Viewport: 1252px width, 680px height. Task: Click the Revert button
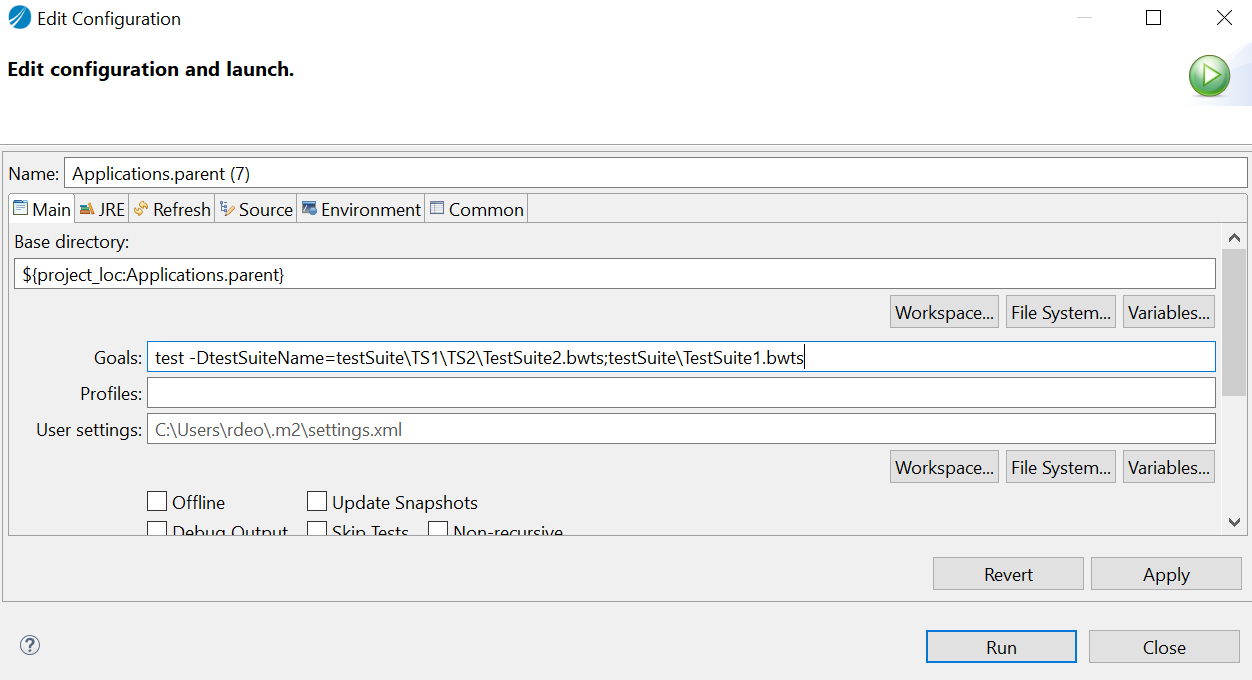(x=1007, y=574)
